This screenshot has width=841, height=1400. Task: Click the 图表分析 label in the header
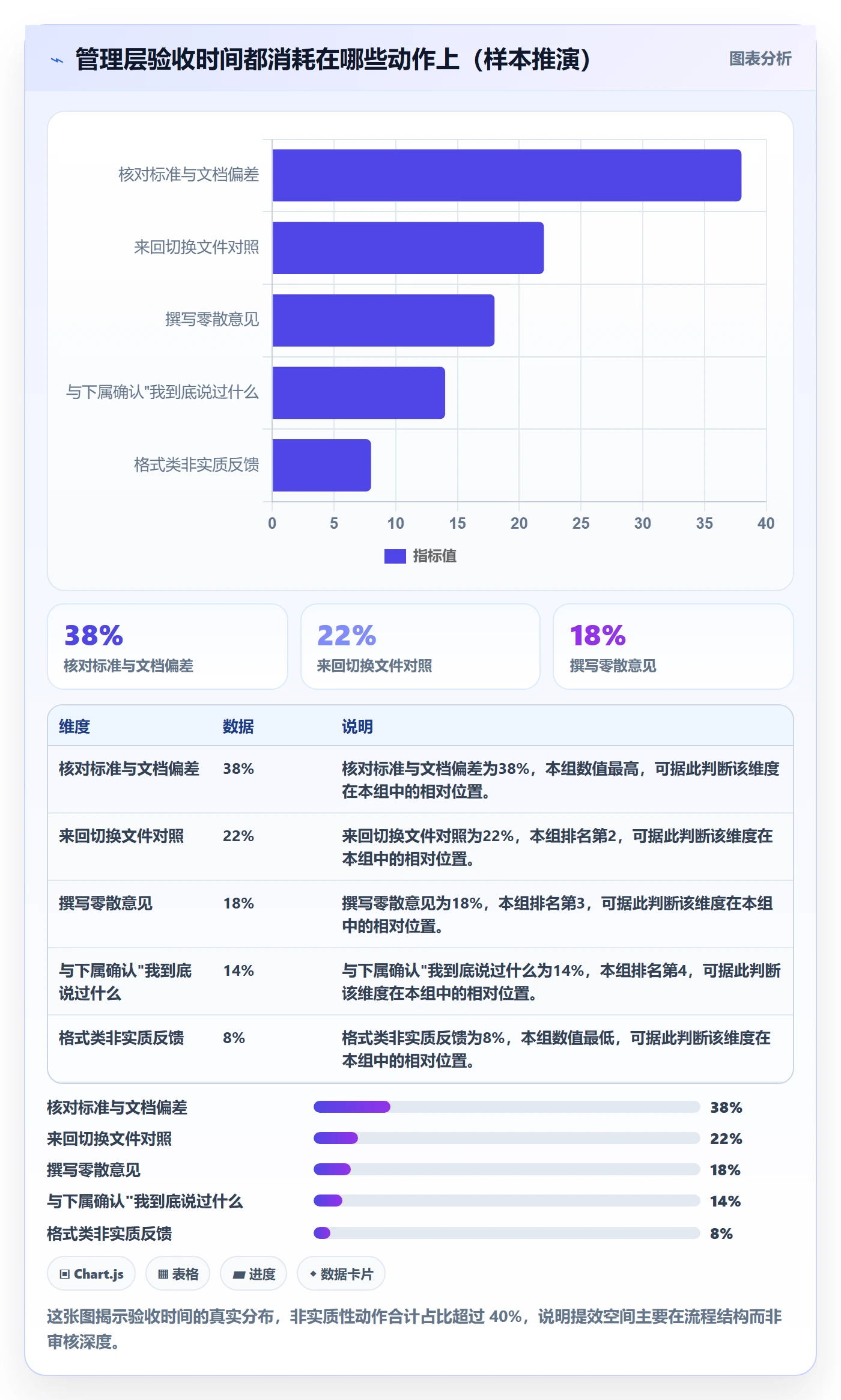click(x=760, y=59)
